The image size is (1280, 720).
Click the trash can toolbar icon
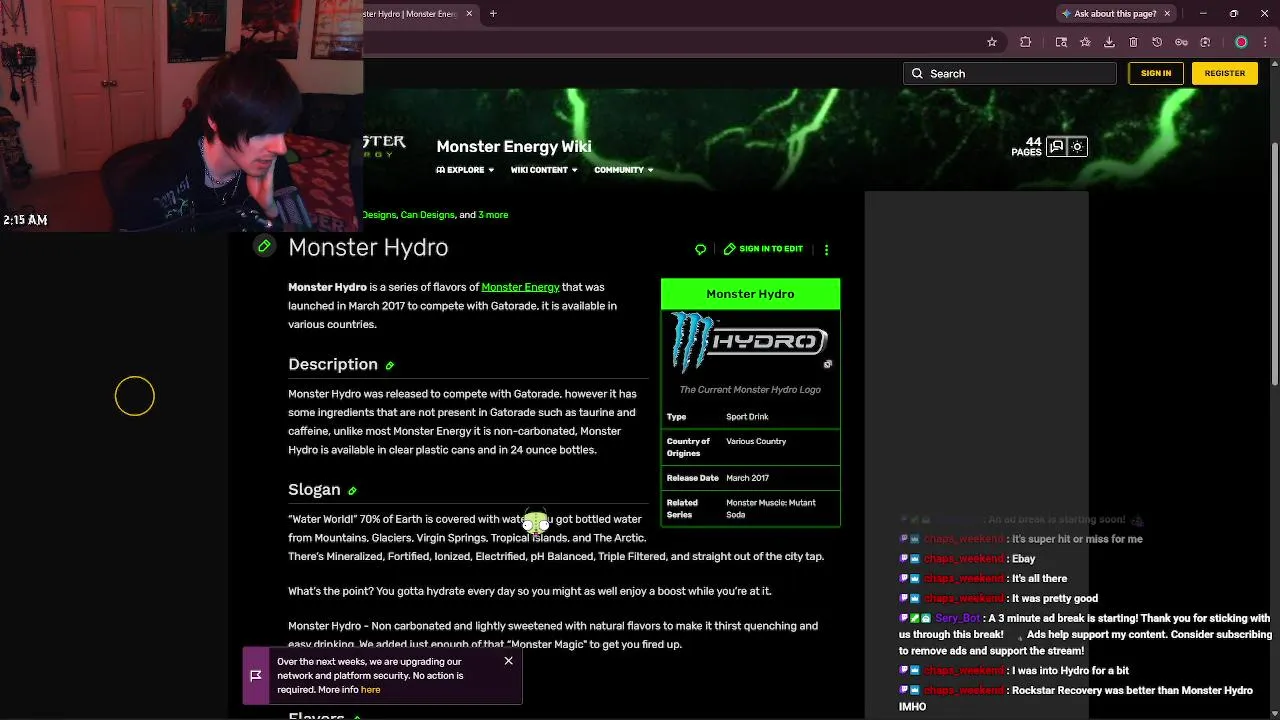(x=1133, y=42)
